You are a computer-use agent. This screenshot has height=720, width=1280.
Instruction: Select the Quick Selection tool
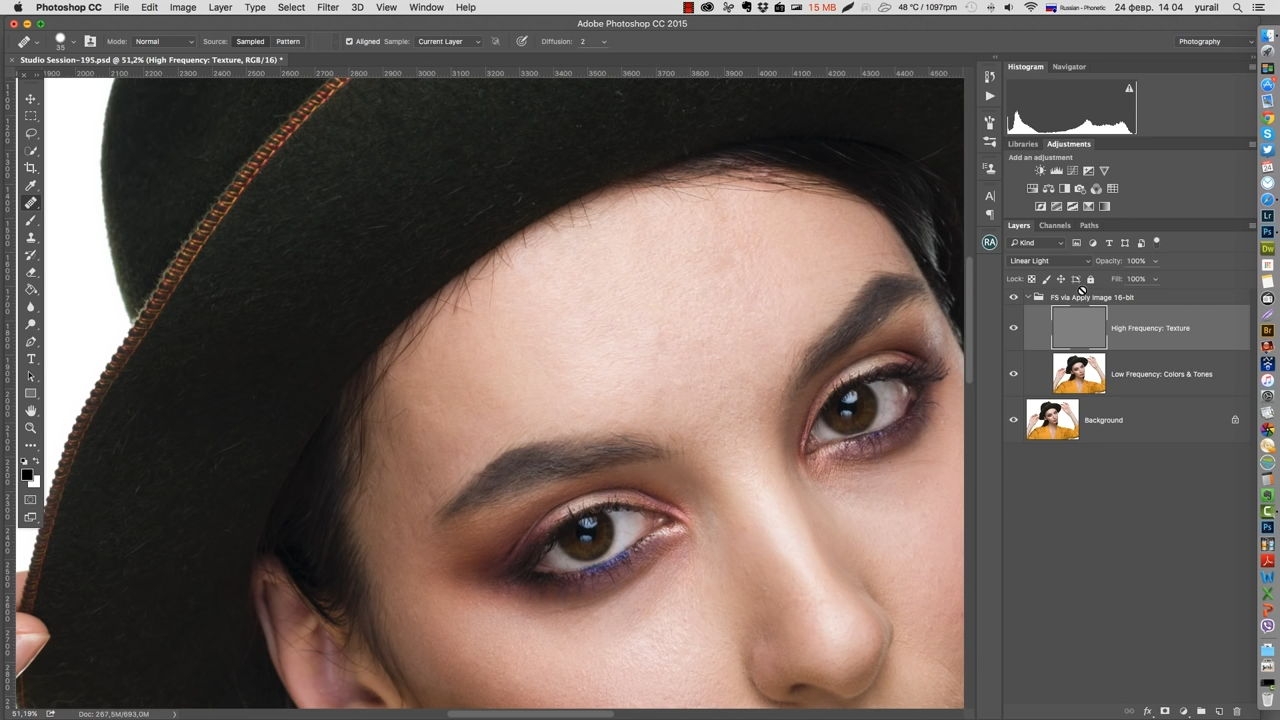pyautogui.click(x=31, y=151)
